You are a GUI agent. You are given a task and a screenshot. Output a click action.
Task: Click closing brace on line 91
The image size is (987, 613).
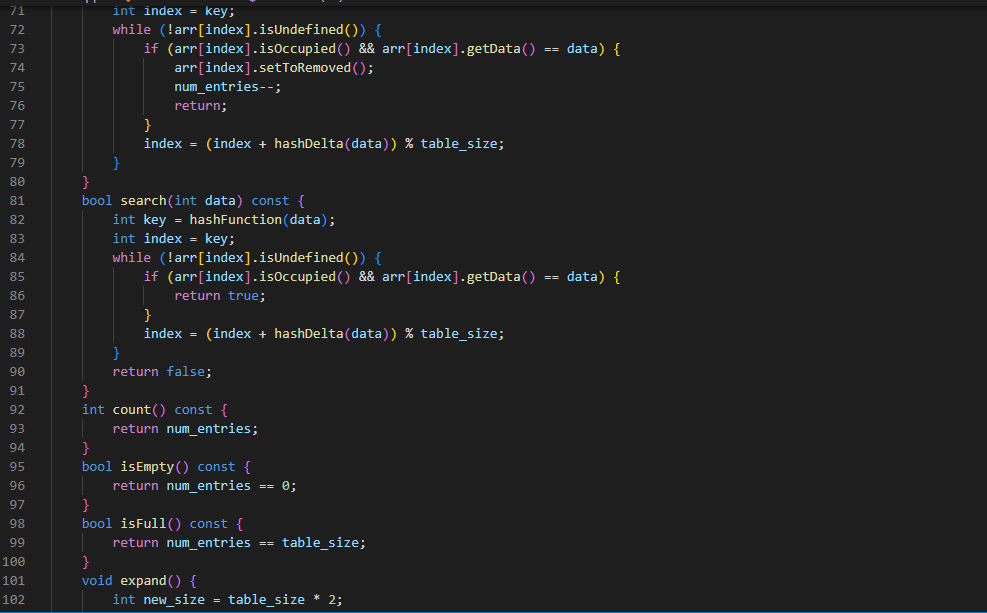[x=86, y=391]
